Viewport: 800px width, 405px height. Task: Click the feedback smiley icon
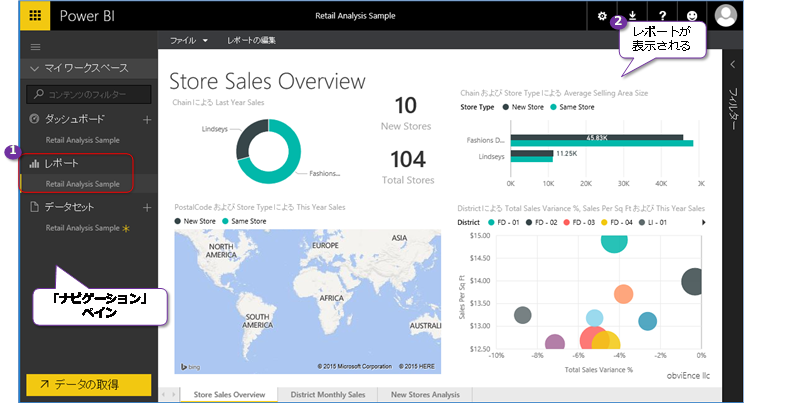tap(692, 16)
